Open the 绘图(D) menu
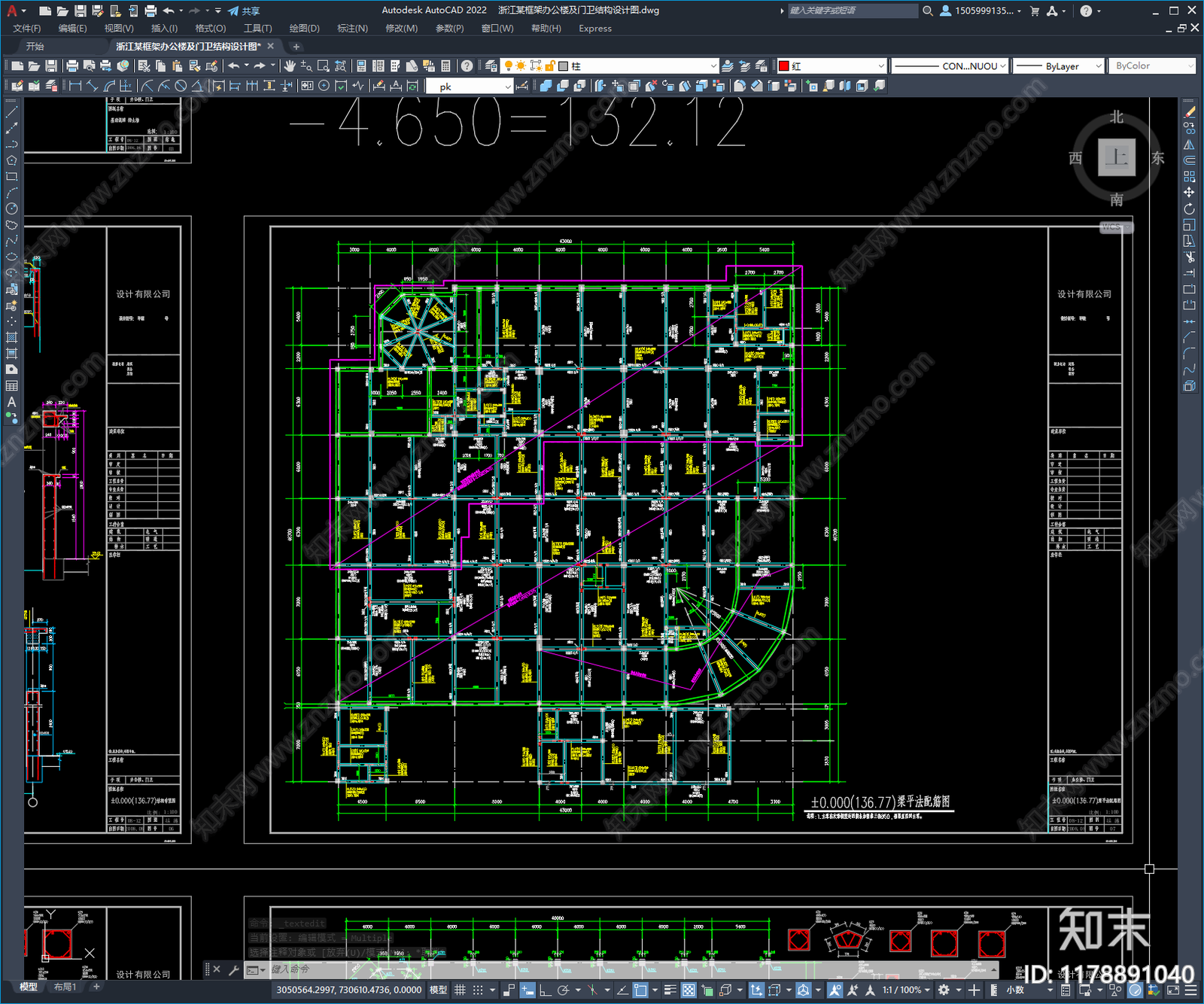Screen dimensions: 1204x1004 point(304,29)
